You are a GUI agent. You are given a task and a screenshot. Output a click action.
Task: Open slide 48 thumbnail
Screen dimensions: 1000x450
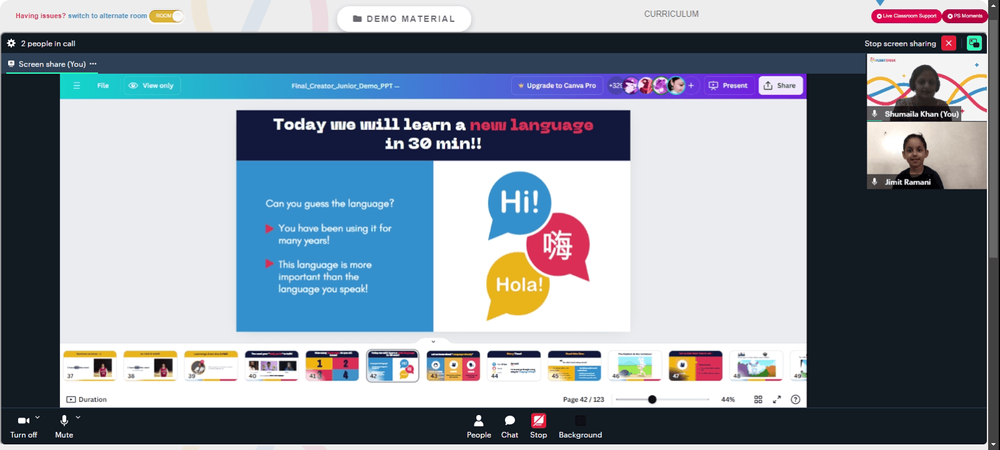point(756,366)
